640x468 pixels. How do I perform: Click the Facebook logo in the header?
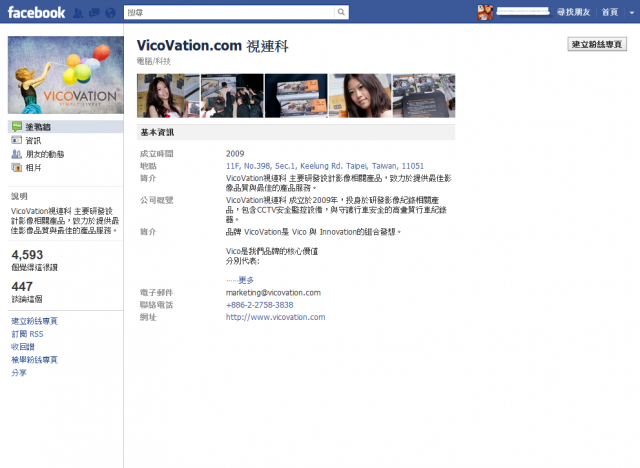click(36, 13)
